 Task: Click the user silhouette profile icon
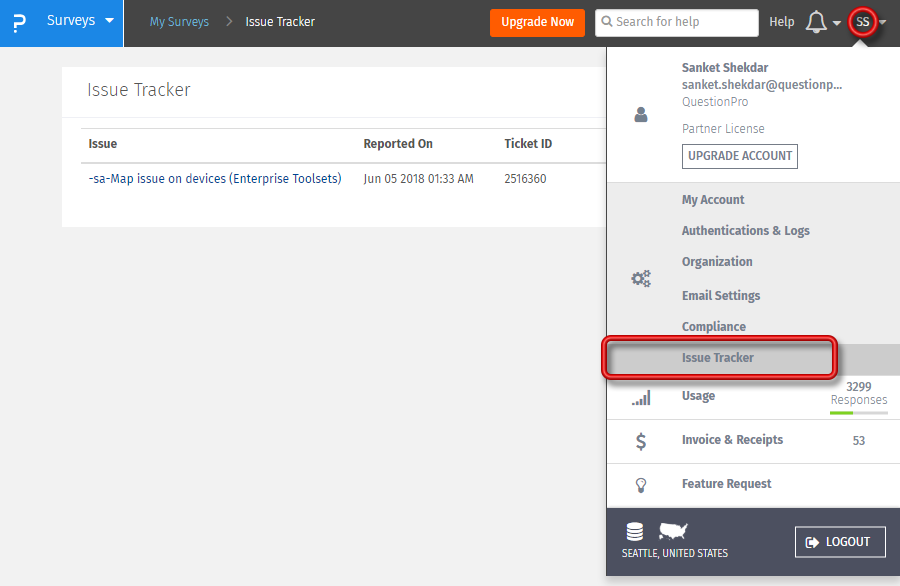[641, 115]
